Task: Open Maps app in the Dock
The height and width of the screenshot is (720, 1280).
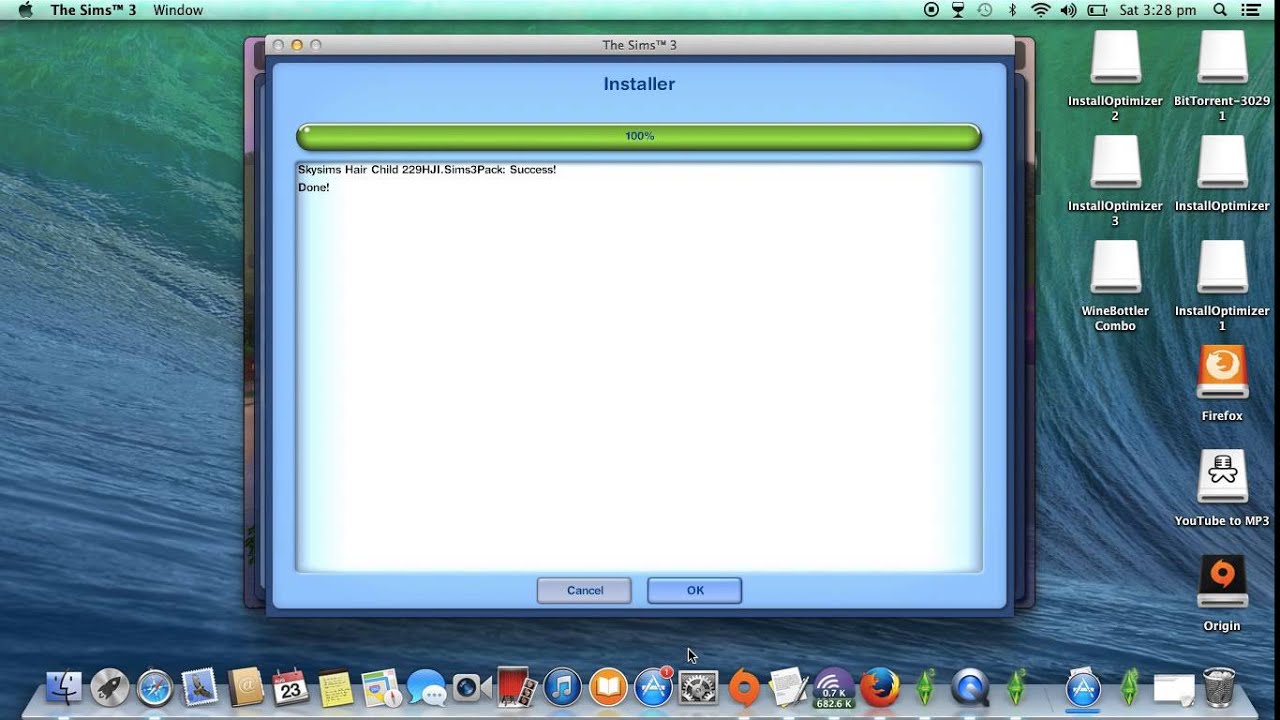Action: pyautogui.click(x=381, y=687)
